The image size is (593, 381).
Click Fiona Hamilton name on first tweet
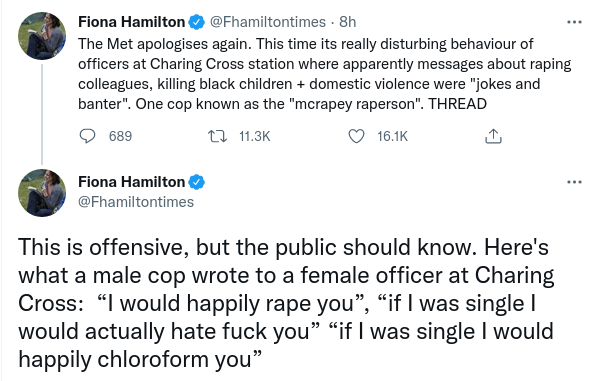click(131, 22)
